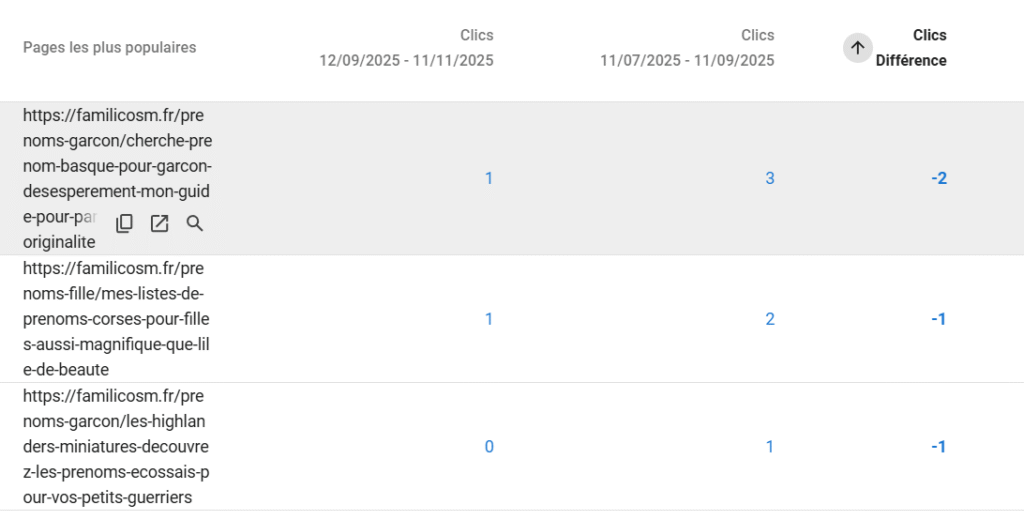Click the value 3 in the basque row

[x=769, y=178]
